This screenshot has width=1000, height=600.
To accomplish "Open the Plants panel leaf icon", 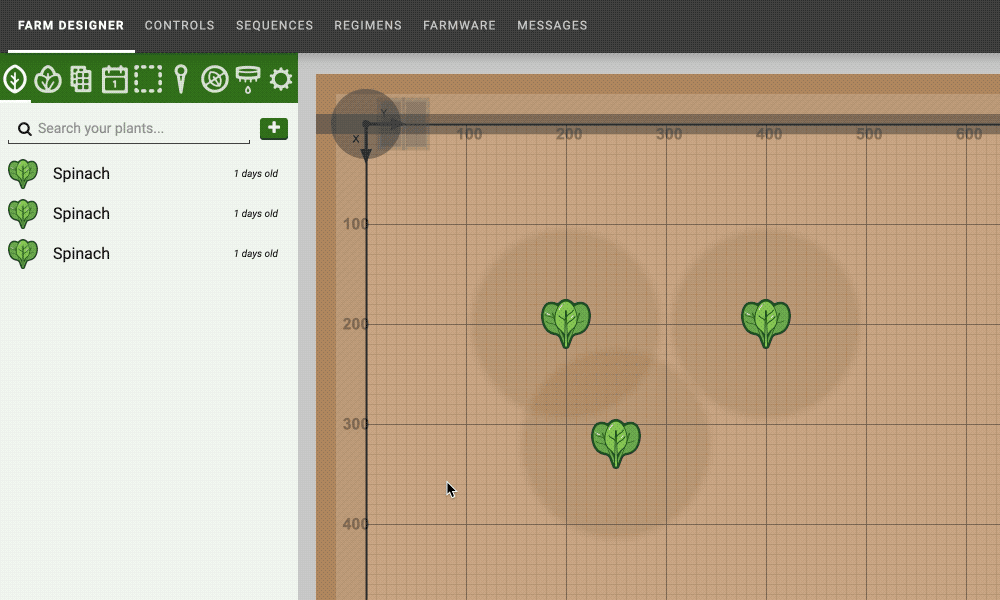I will click(x=15, y=79).
